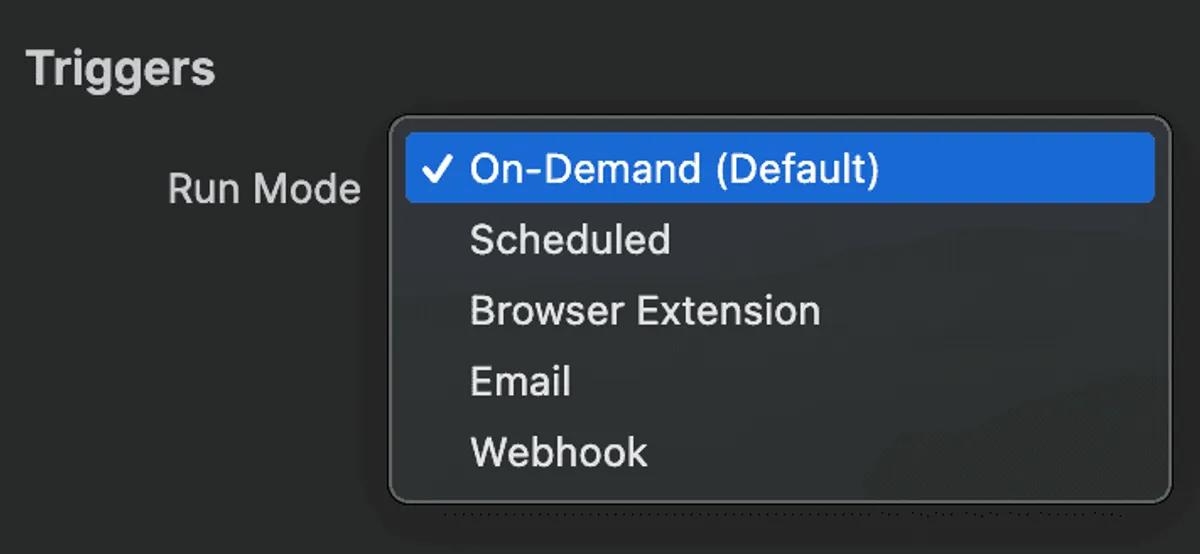Switch run mode to Browser Extension
This screenshot has width=1200, height=554.
coord(645,311)
